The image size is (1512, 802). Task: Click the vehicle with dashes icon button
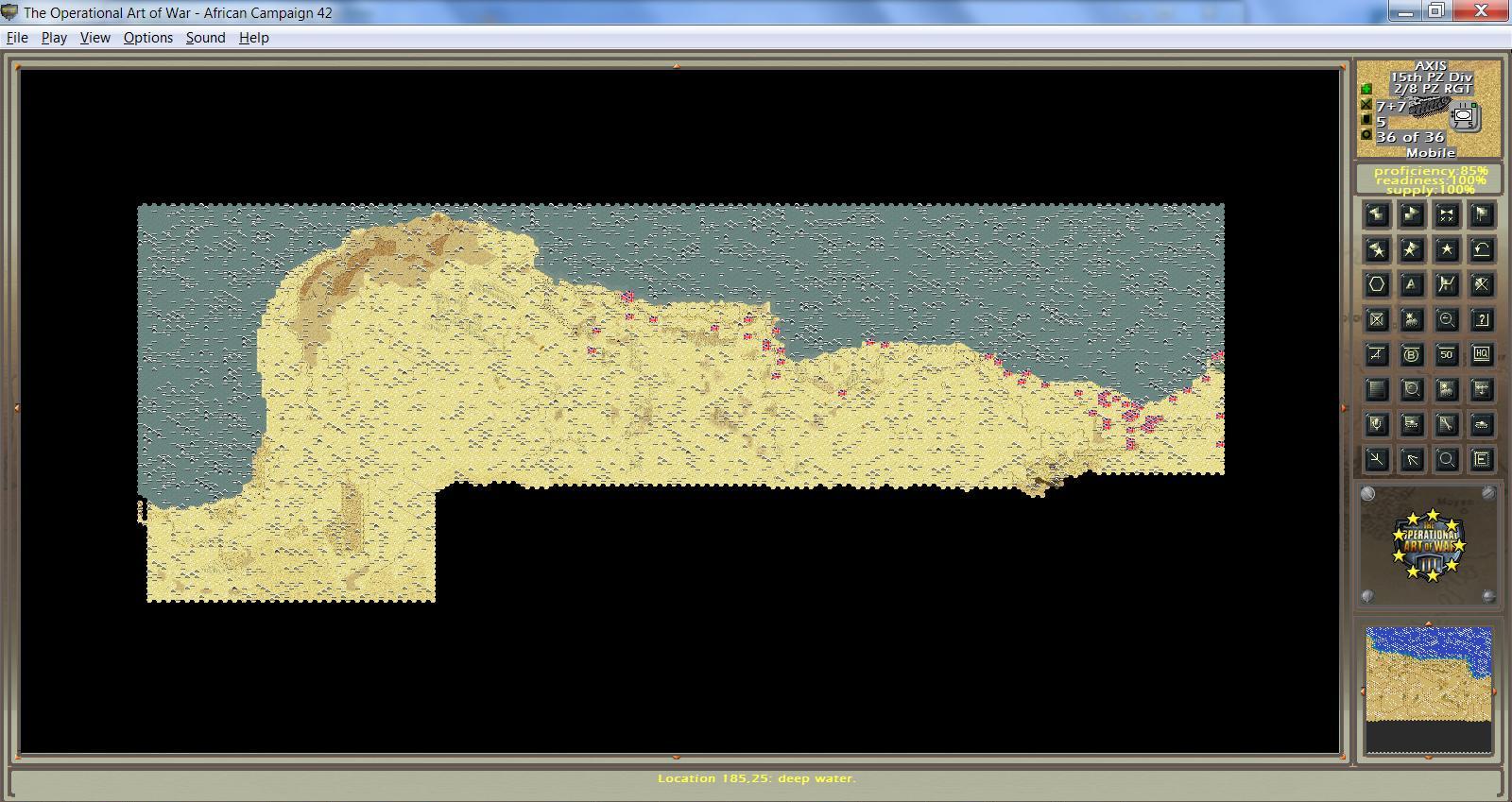(x=1412, y=424)
